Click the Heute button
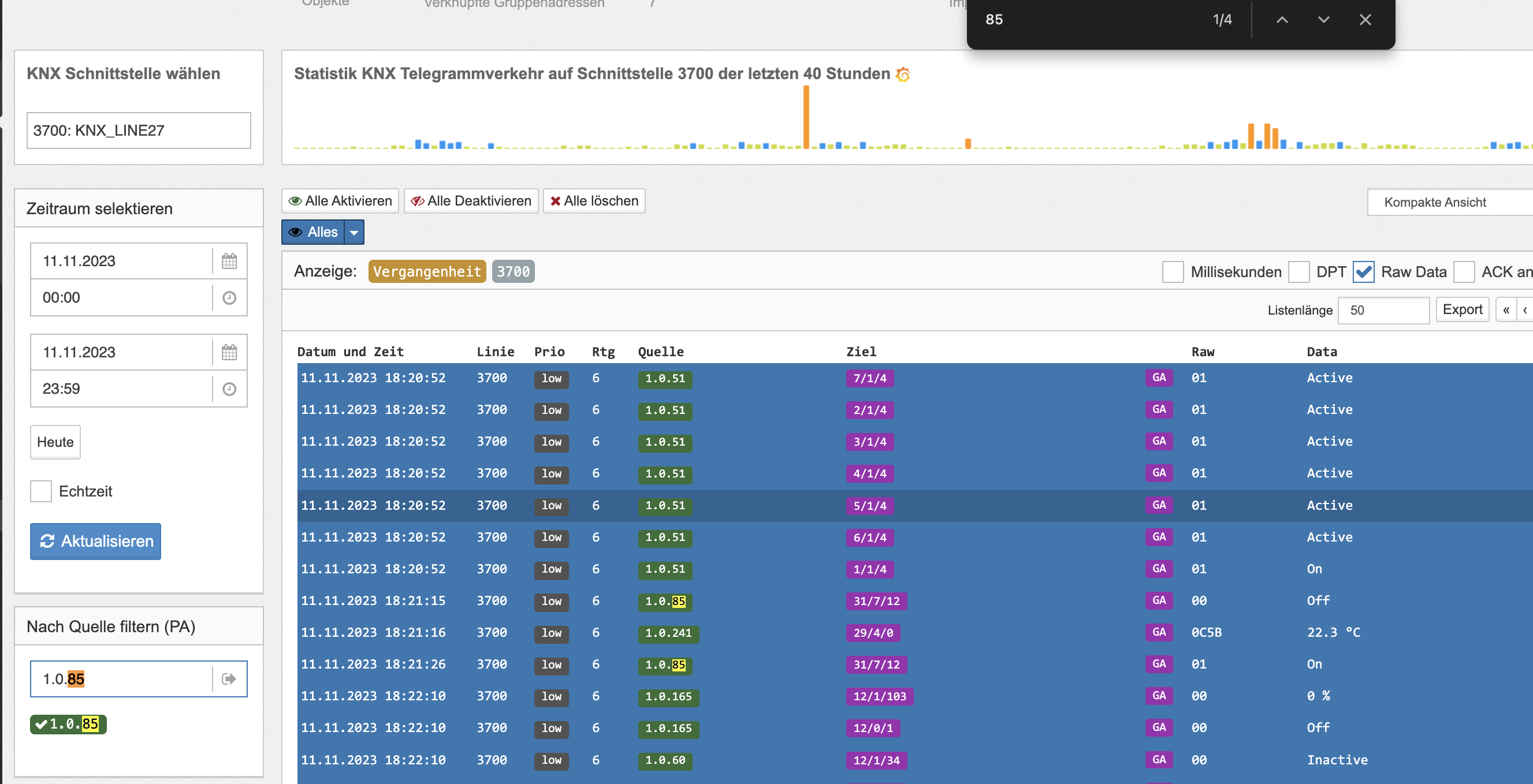This screenshot has height=784, width=1533. tap(55, 442)
